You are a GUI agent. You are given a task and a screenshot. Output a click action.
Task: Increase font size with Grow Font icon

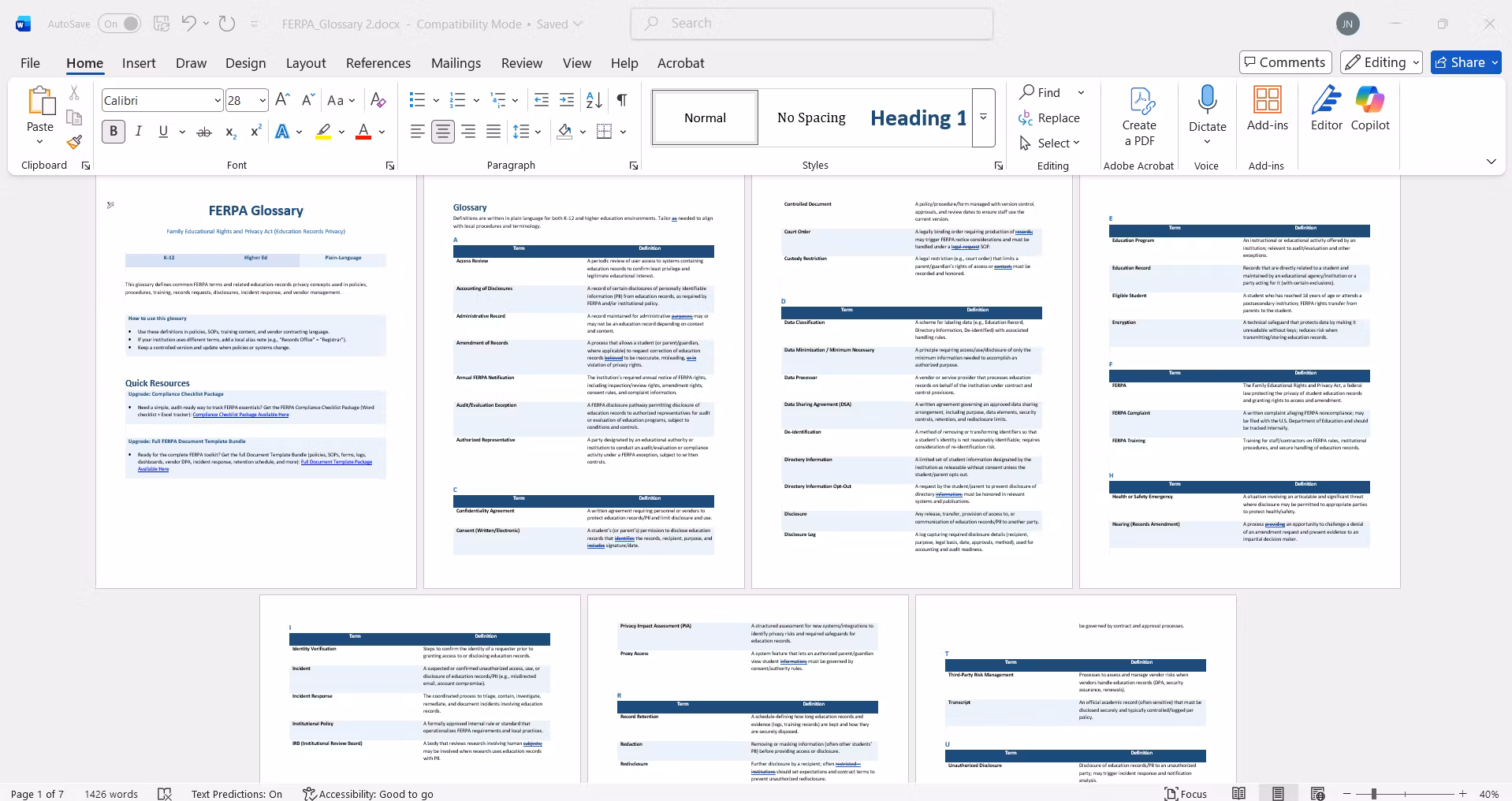[283, 100]
